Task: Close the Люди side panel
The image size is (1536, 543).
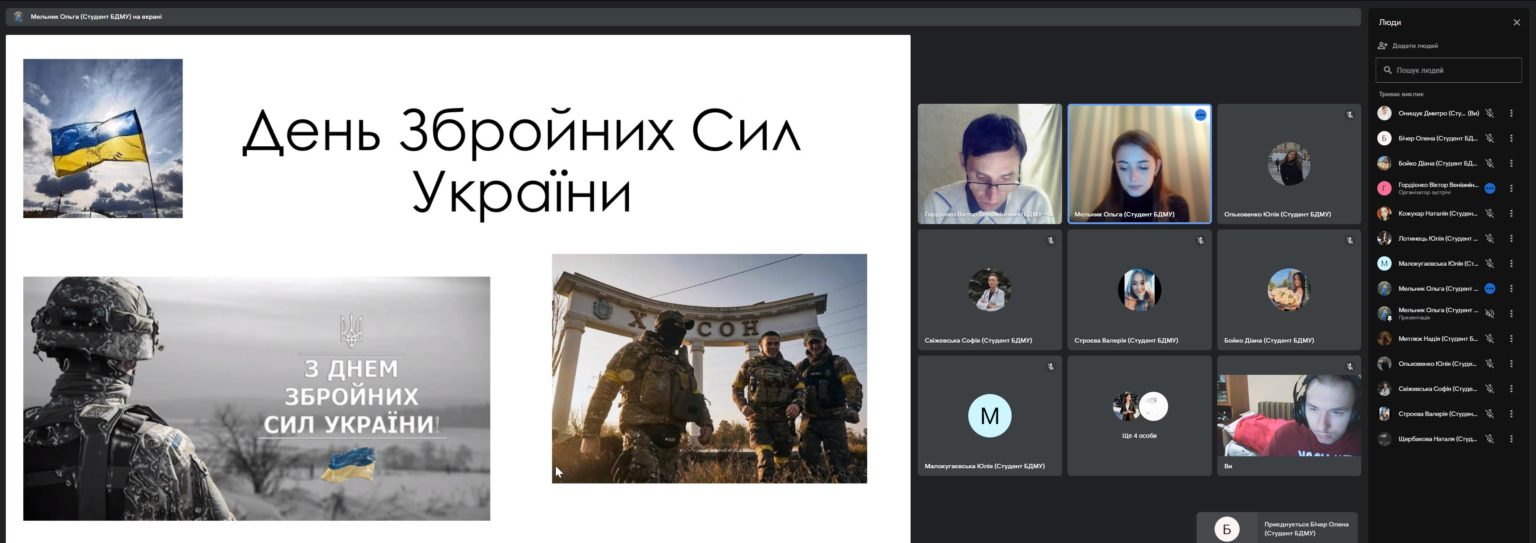Action: tap(1516, 22)
